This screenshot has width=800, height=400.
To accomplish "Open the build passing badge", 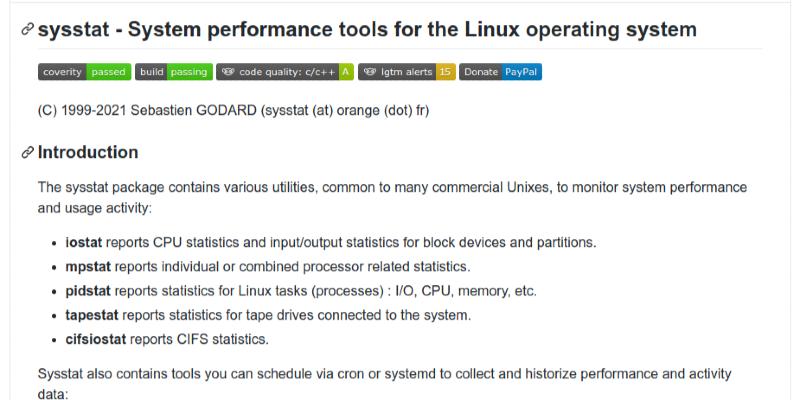I will click(x=172, y=72).
